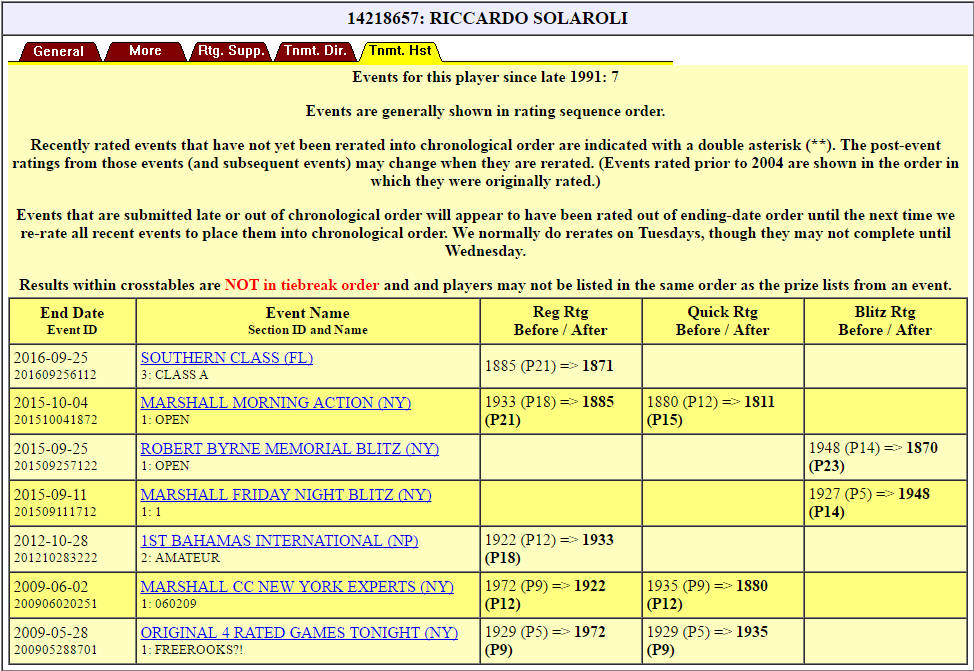974x671 pixels.
Task: Select the 2009-06-02 end date cell
Action: (x=73, y=595)
